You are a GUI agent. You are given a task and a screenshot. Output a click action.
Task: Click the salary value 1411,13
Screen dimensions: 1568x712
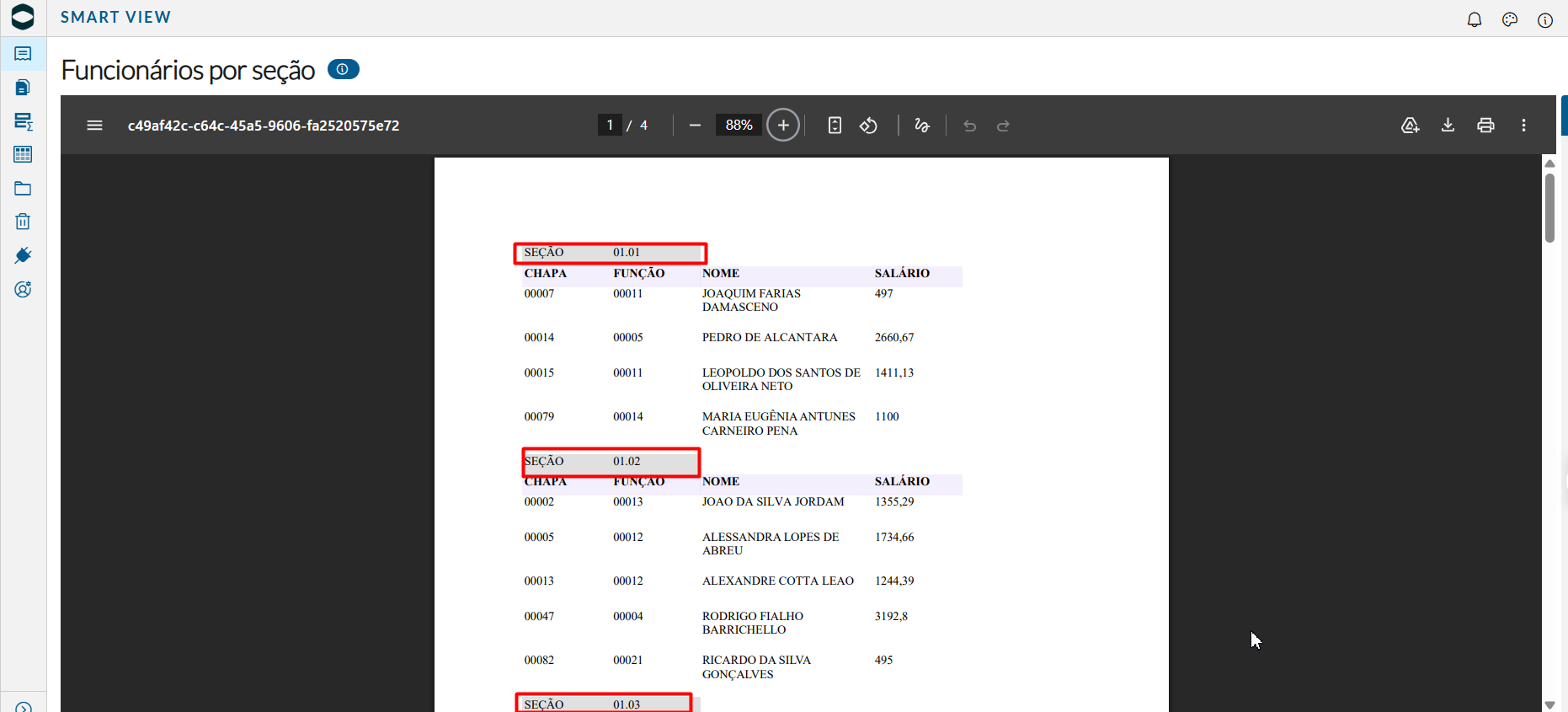[x=894, y=372]
